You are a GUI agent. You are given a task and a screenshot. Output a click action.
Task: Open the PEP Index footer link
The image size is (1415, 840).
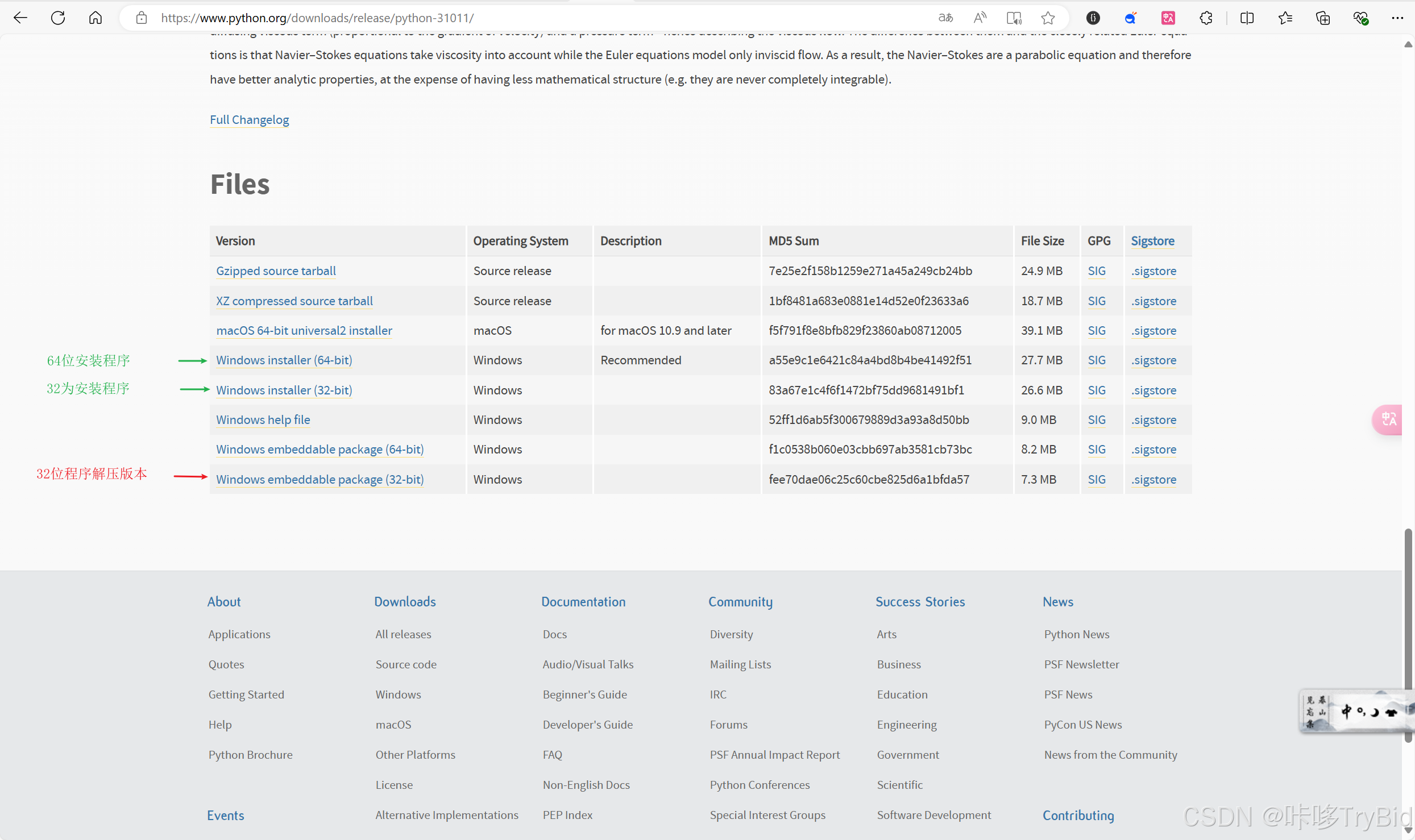pyautogui.click(x=567, y=814)
